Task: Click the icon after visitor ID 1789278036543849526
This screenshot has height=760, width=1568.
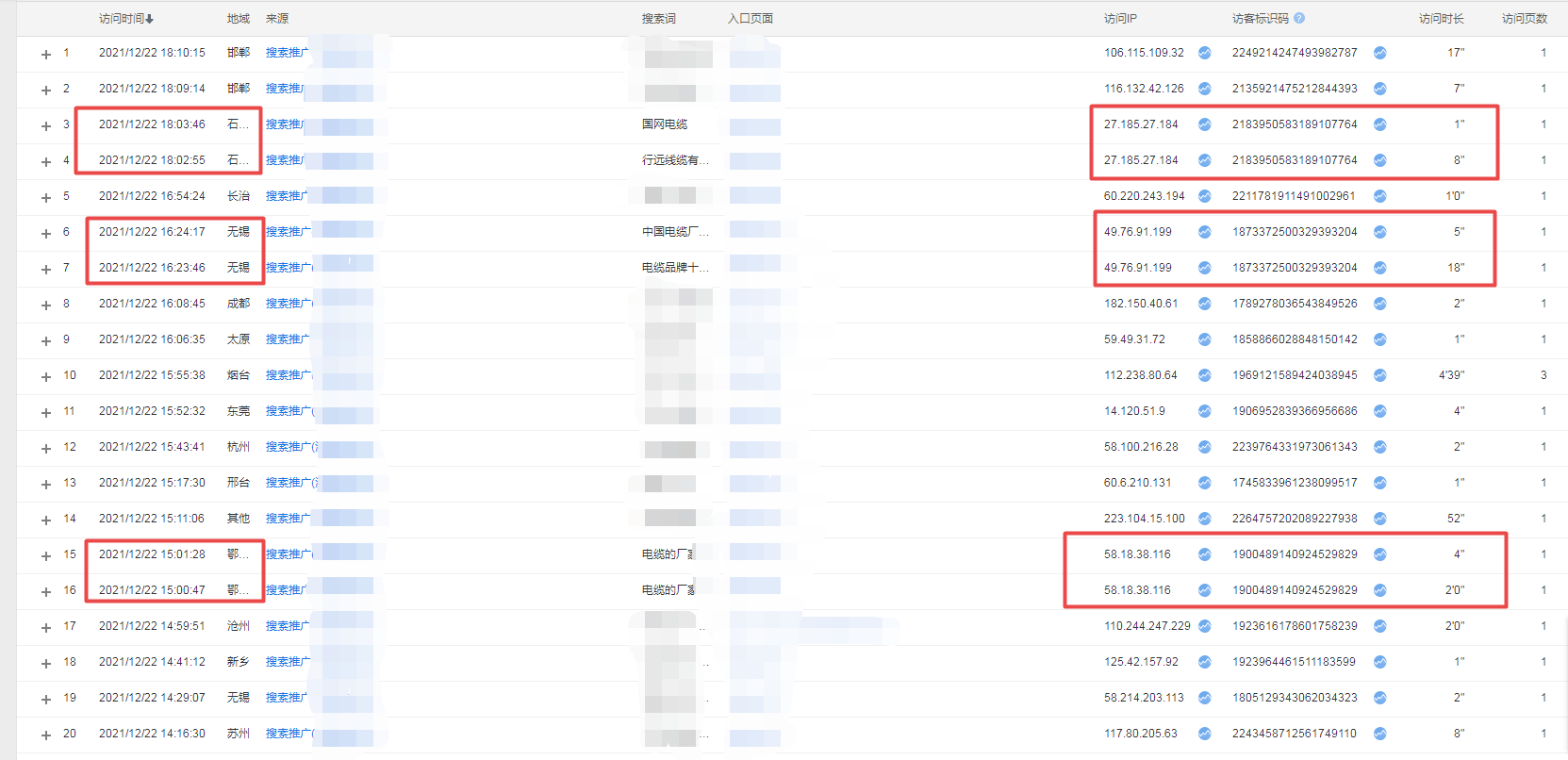Action: (1379, 304)
